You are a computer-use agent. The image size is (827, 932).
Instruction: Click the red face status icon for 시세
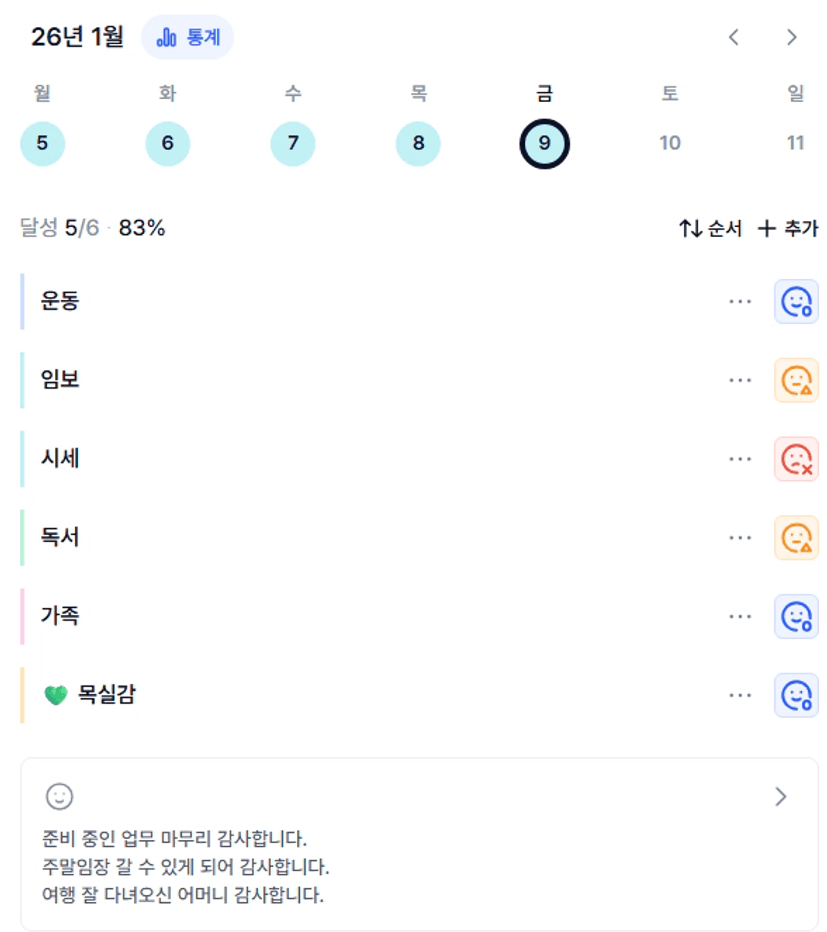pyautogui.click(x=796, y=459)
